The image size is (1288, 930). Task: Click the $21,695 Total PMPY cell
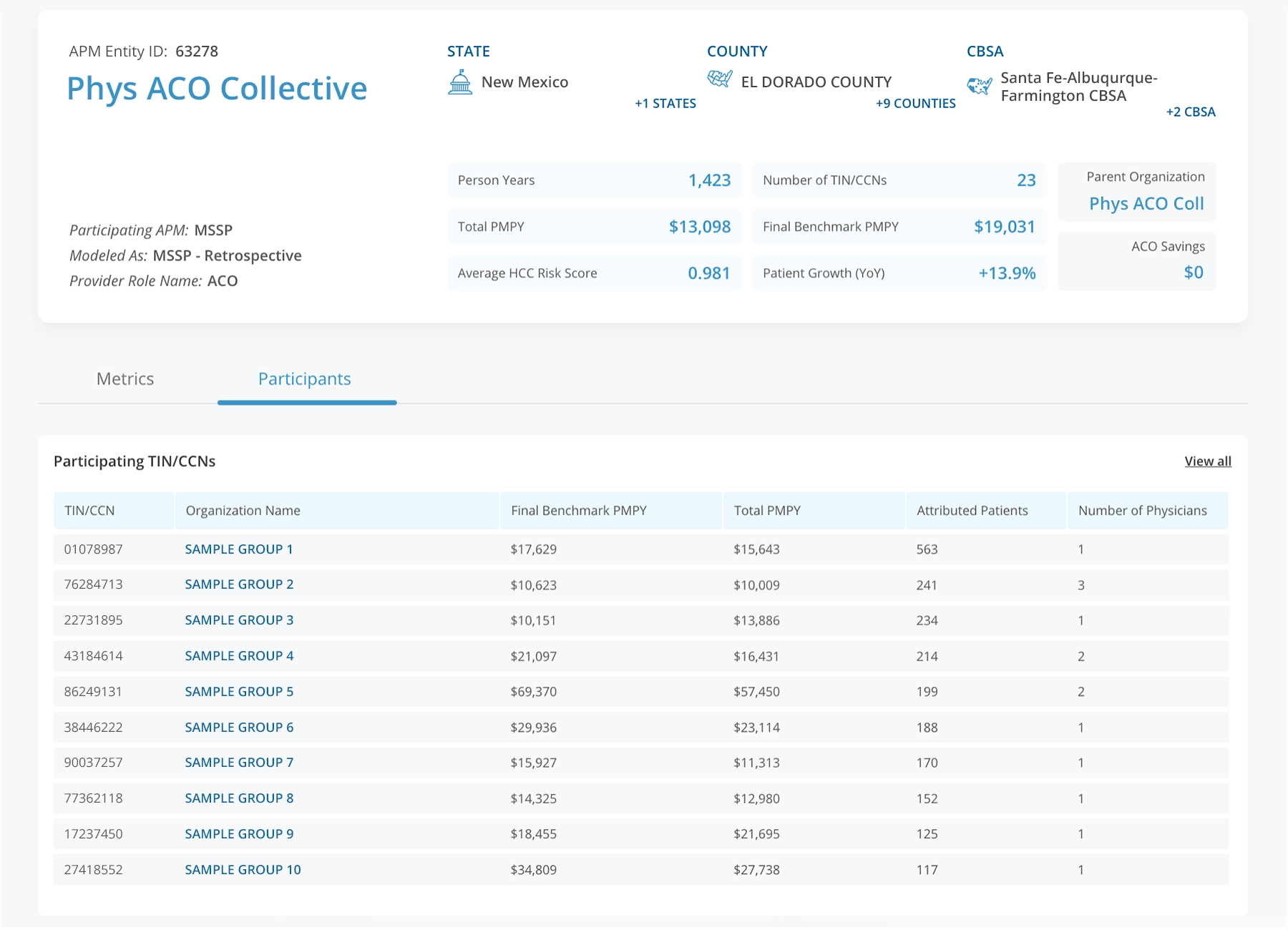click(756, 834)
